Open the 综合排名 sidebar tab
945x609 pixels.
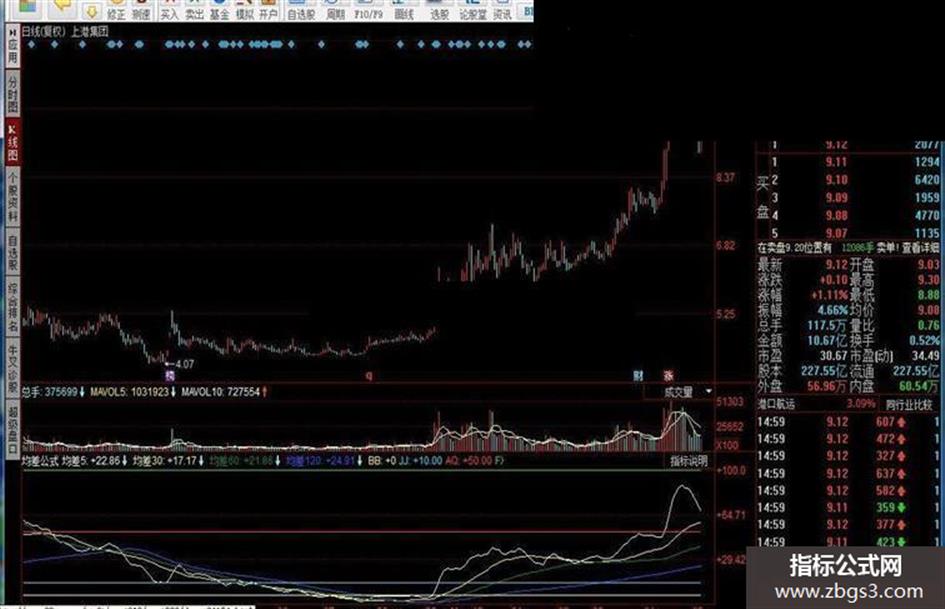(x=12, y=308)
